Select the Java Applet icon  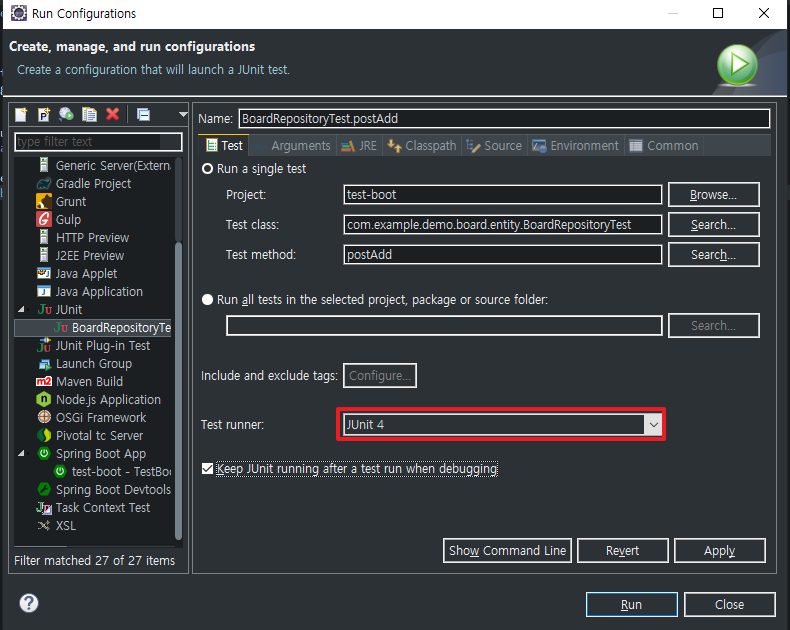click(44, 274)
